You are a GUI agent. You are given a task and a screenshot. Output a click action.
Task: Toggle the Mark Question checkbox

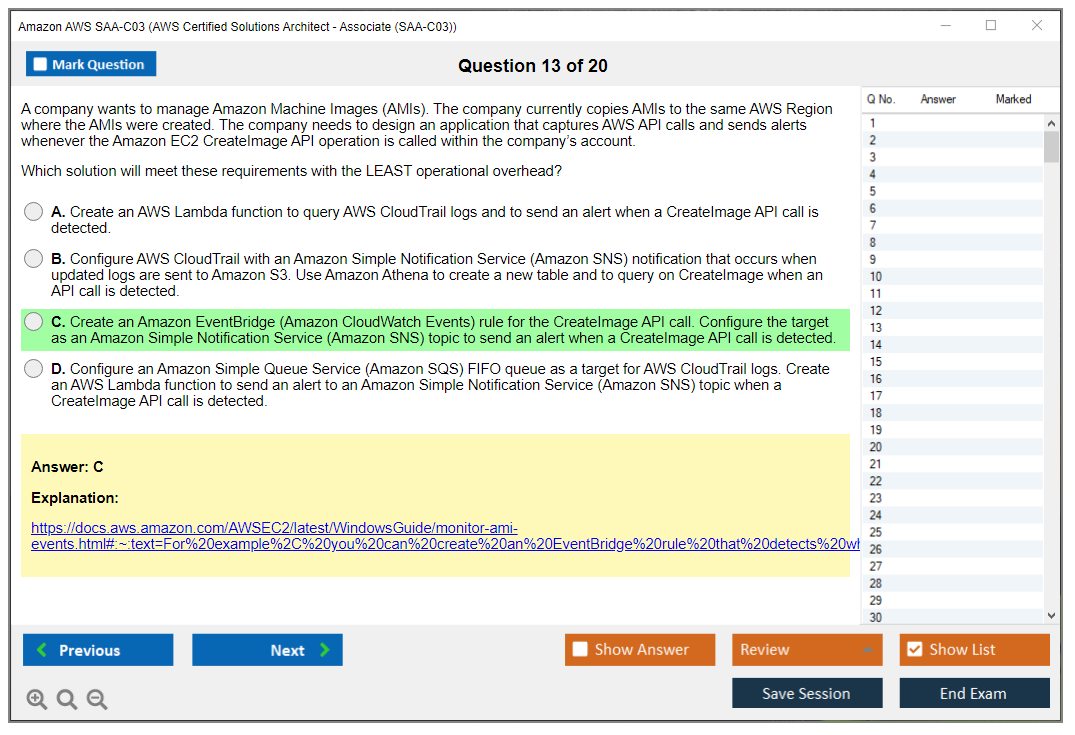41,65
